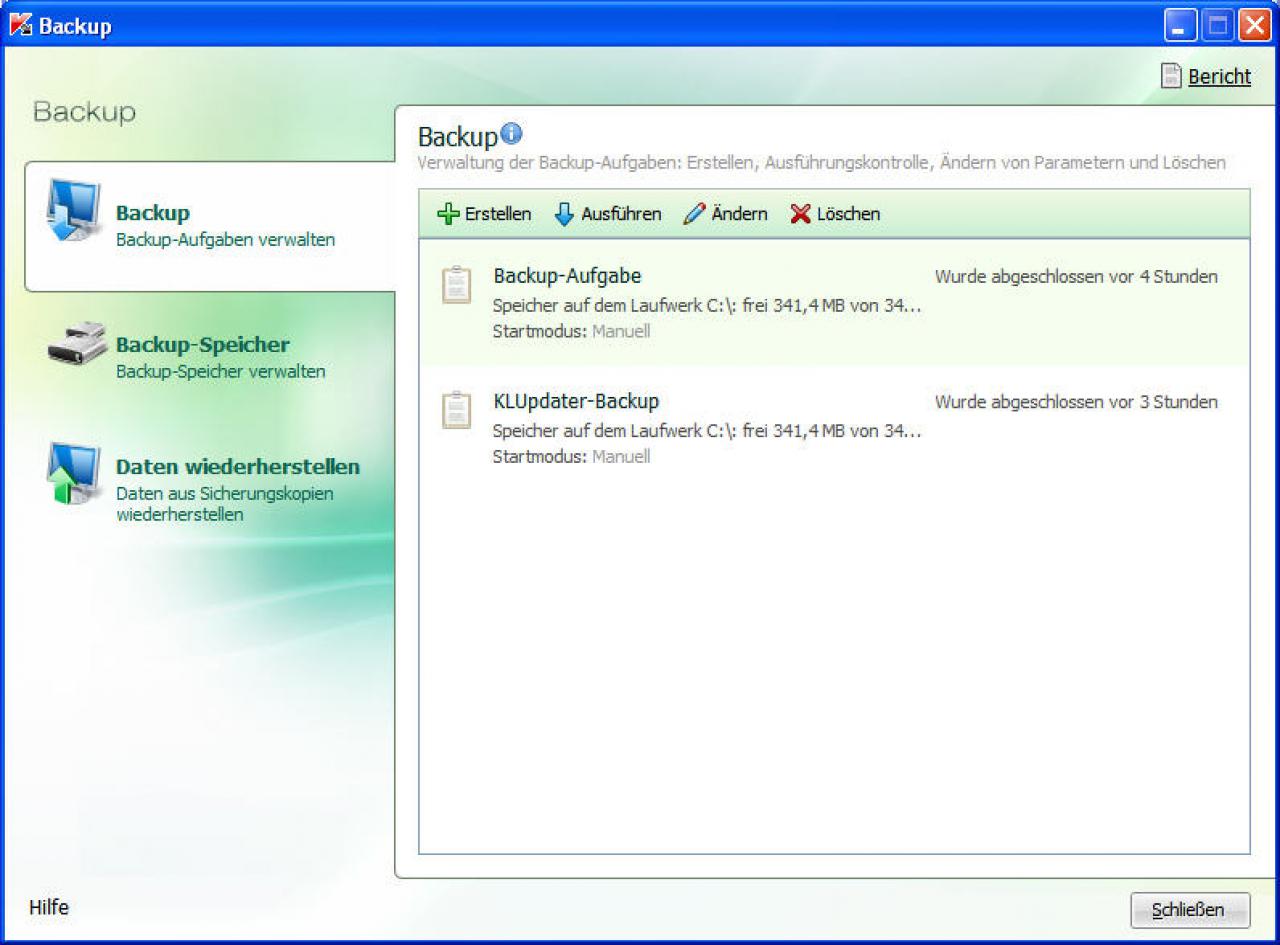This screenshot has width=1280, height=945.
Task: Open the Hilfe link
Action: (49, 907)
